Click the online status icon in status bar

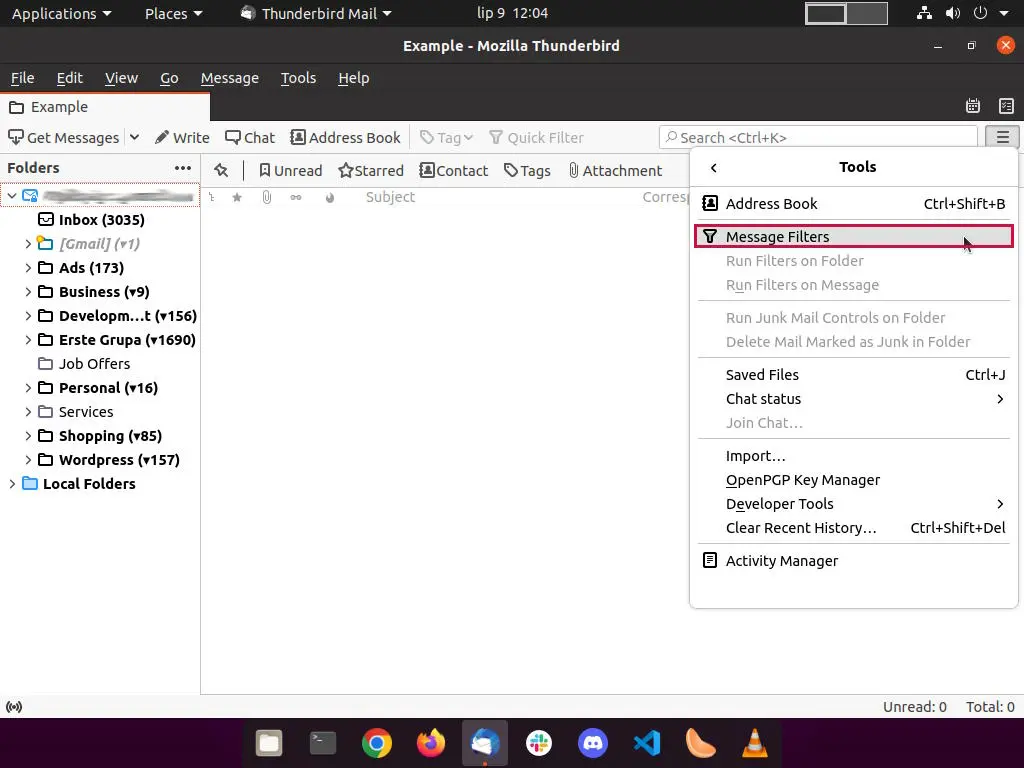pos(14,707)
